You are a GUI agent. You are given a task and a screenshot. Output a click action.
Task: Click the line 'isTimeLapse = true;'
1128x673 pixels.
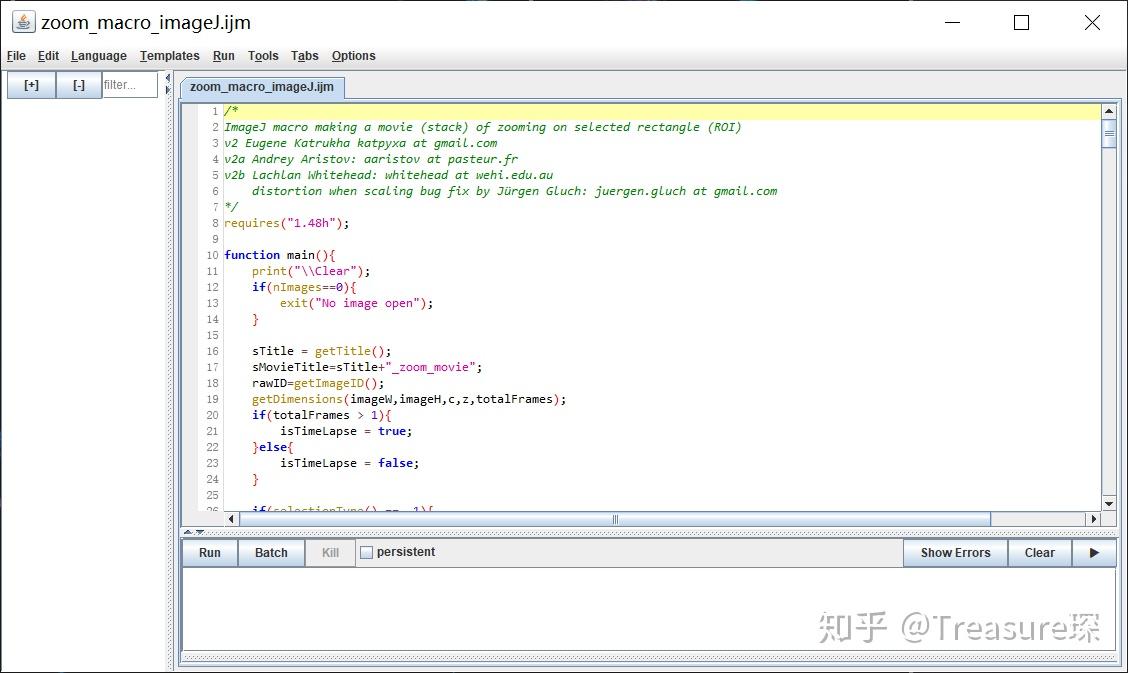pos(346,431)
